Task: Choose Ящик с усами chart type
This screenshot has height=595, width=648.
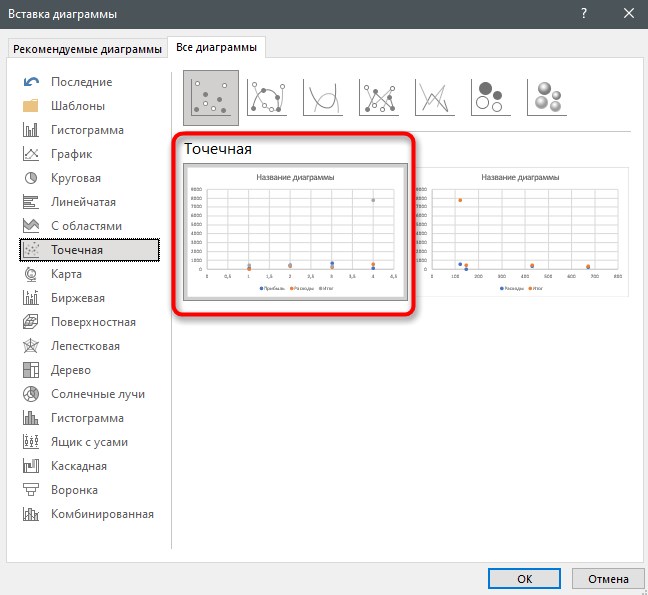Action: pos(89,442)
